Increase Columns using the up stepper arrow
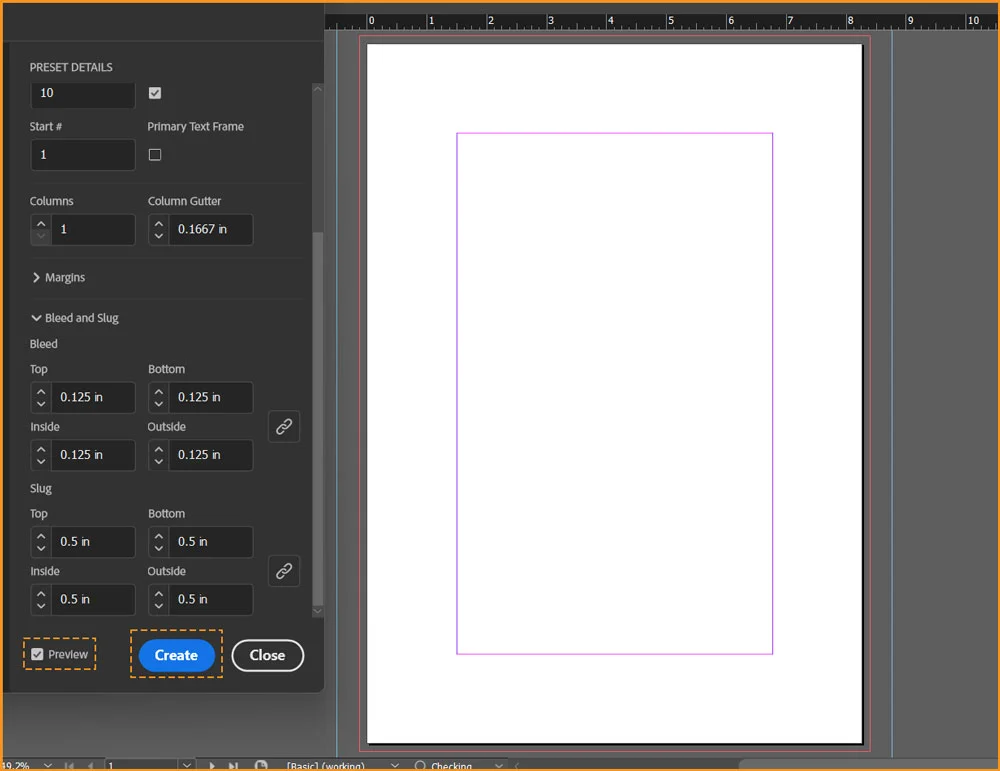The width and height of the screenshot is (1000, 771). [40, 223]
